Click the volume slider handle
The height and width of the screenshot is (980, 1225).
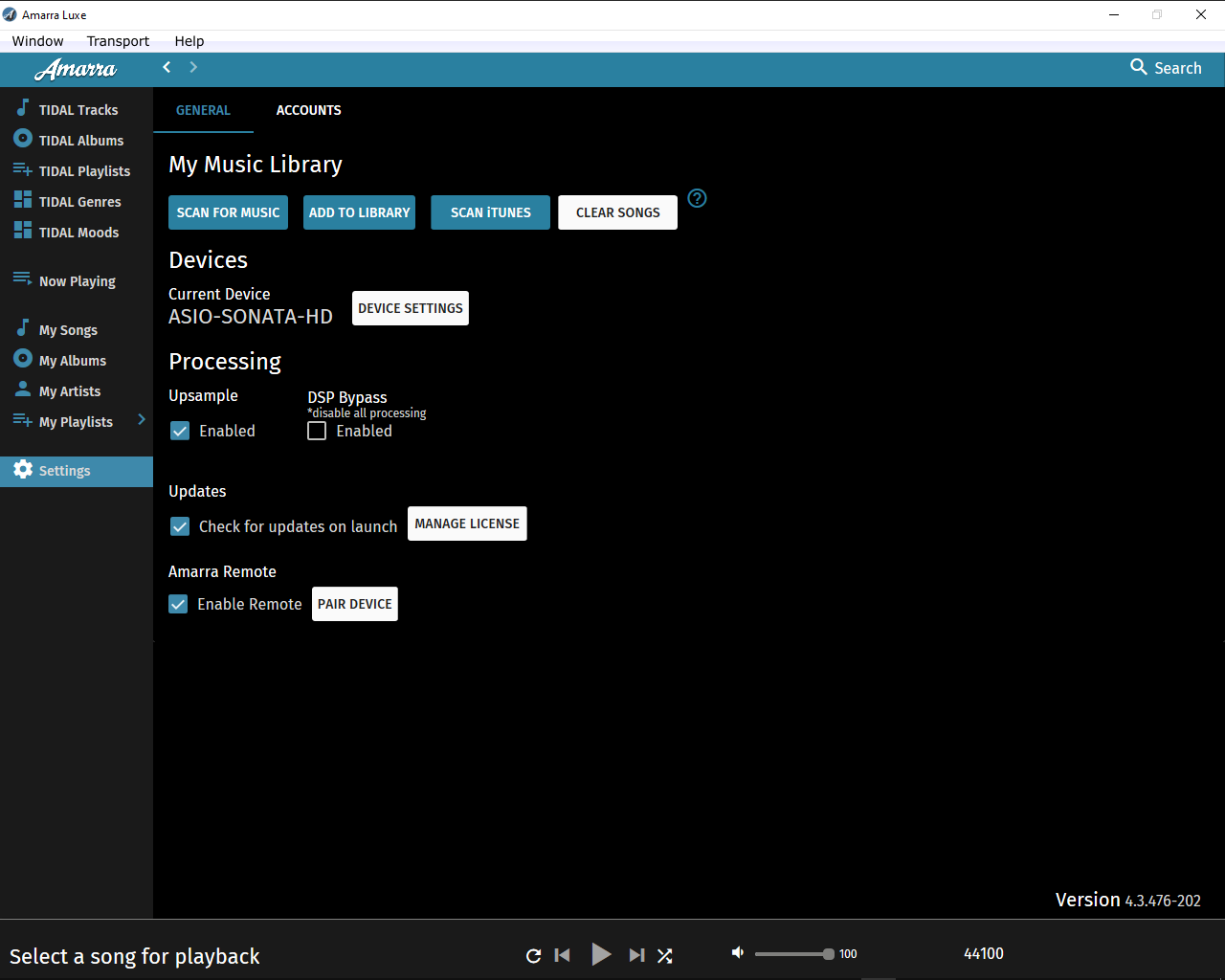[x=829, y=954]
